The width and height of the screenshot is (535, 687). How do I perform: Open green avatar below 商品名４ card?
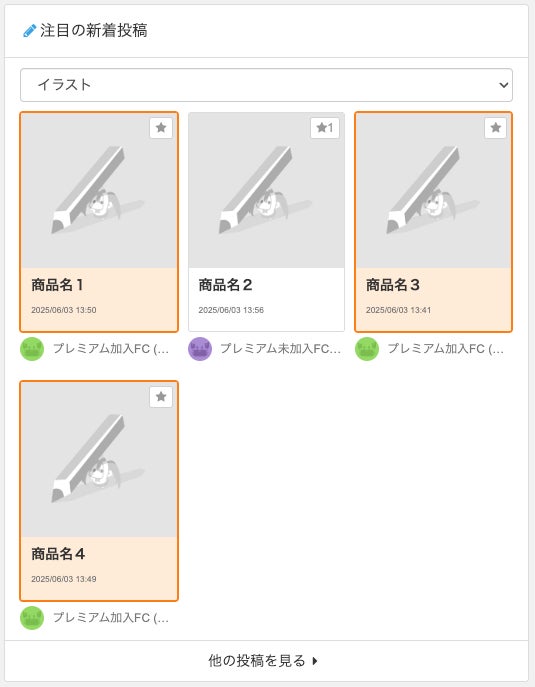[x=32, y=618]
